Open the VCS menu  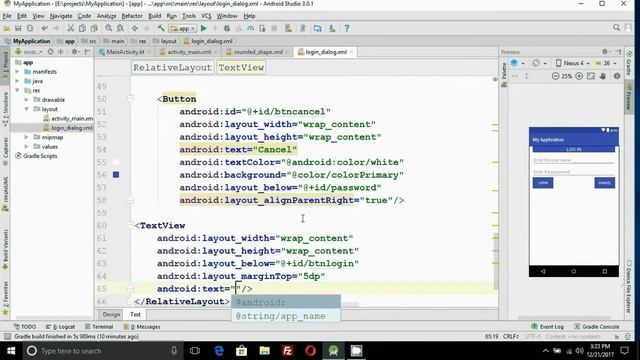[x=206, y=16]
